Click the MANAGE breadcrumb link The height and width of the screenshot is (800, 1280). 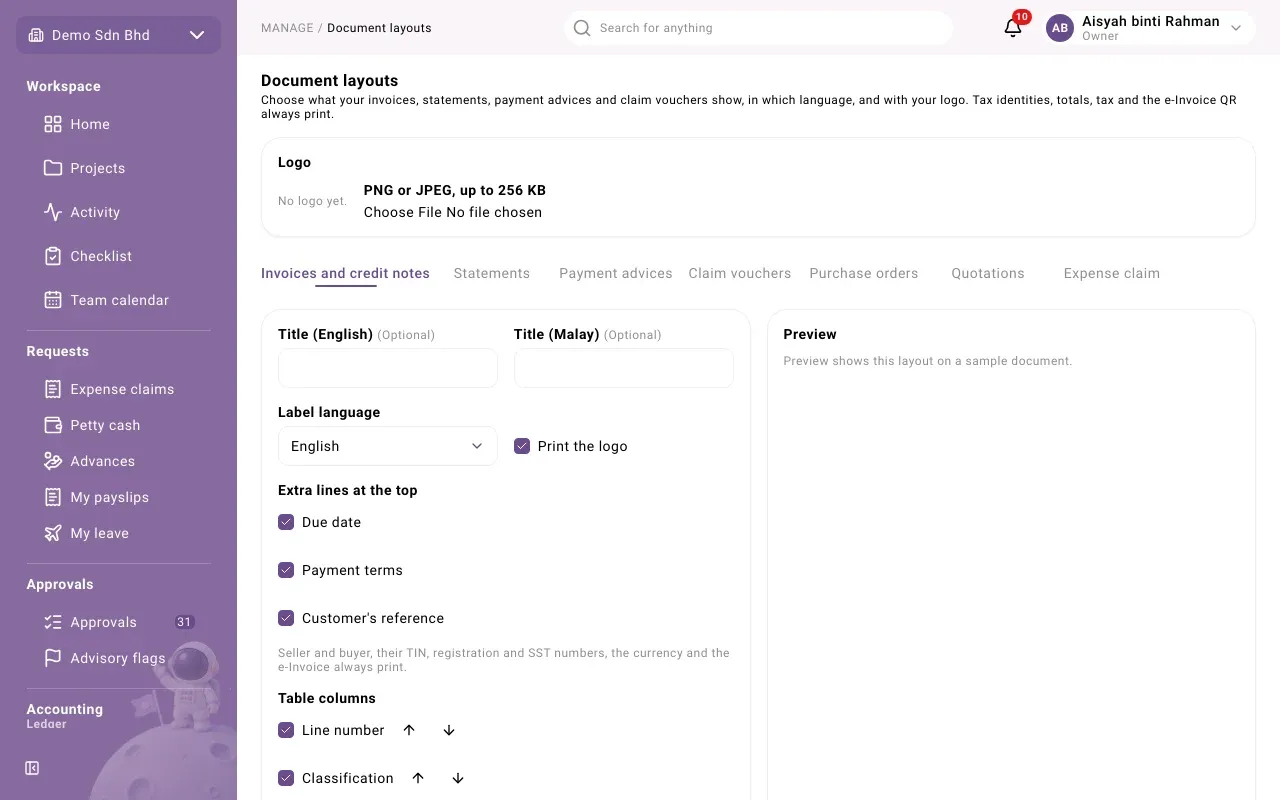[x=287, y=28]
